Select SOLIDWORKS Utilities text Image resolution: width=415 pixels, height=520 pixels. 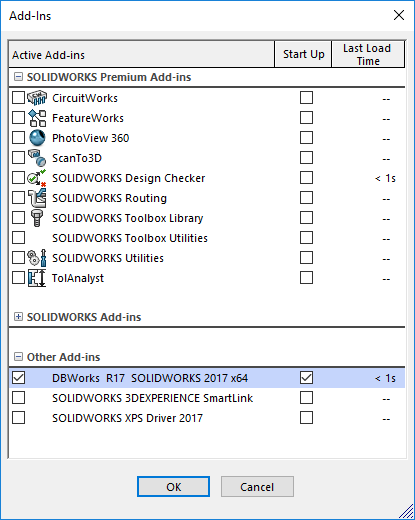108,258
